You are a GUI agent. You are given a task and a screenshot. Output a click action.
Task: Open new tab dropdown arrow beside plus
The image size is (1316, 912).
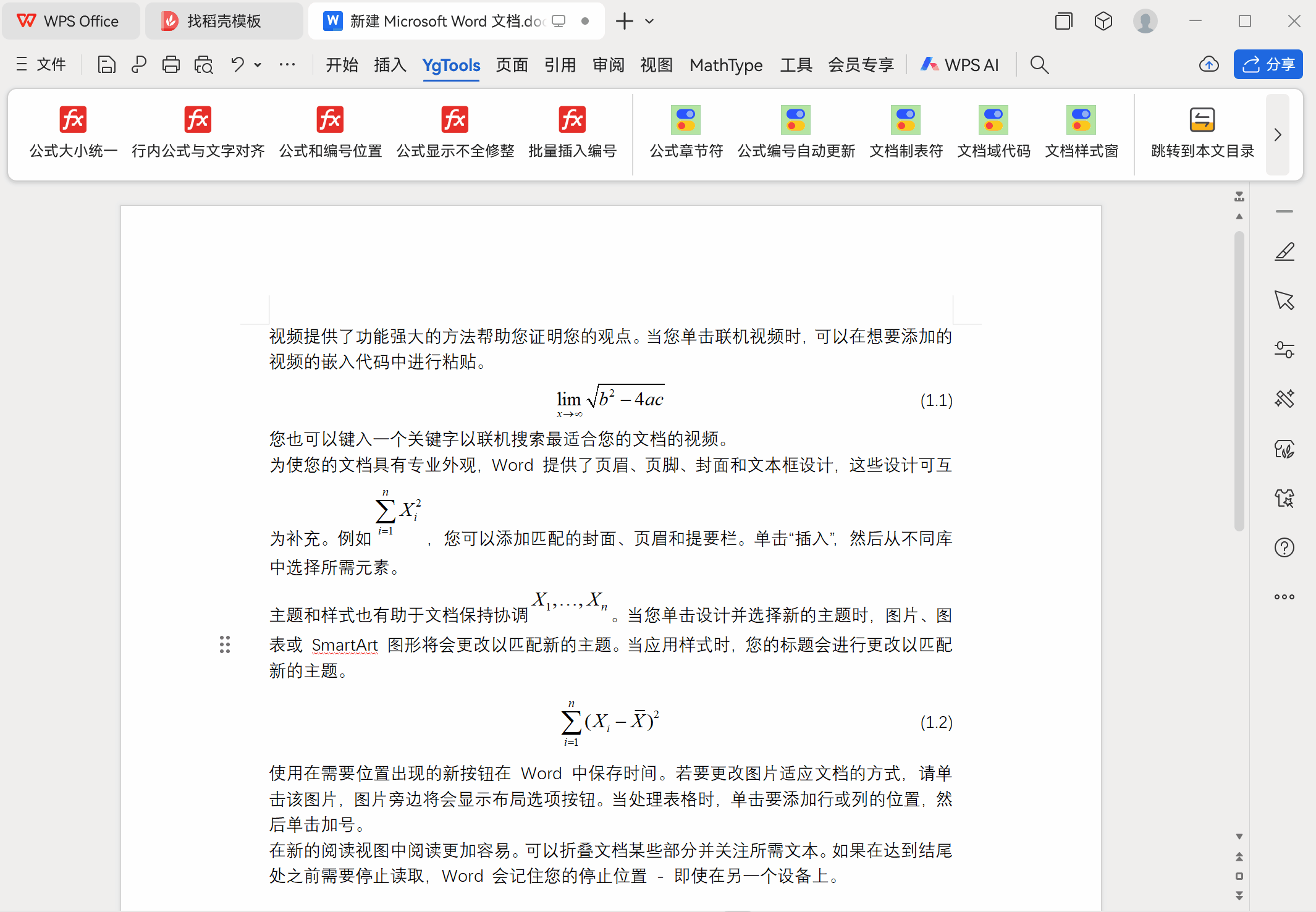tap(649, 21)
